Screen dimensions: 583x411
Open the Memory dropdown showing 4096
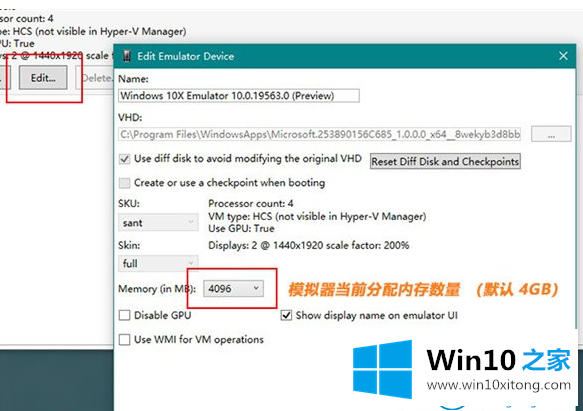click(x=233, y=289)
